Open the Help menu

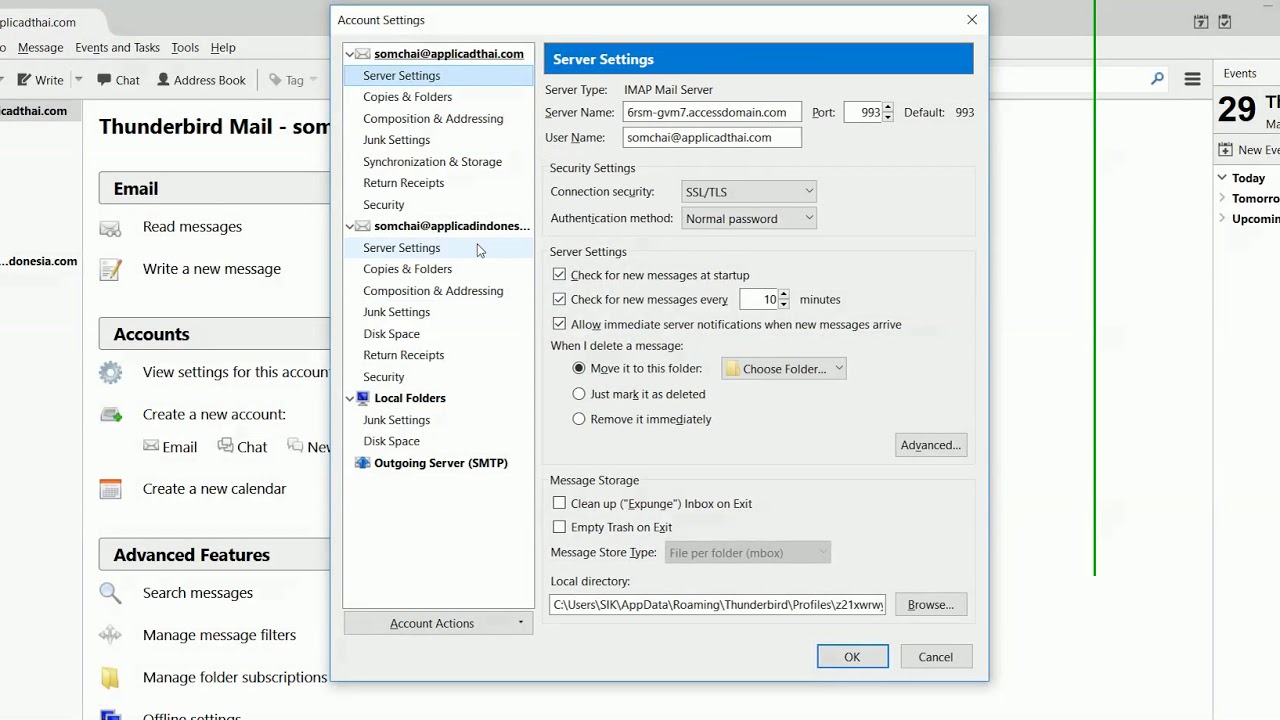click(x=223, y=48)
